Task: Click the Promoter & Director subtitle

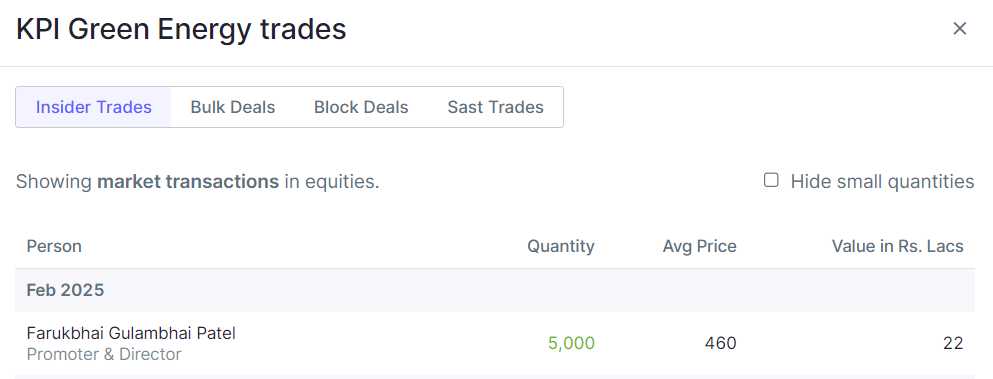Action: [x=104, y=354]
